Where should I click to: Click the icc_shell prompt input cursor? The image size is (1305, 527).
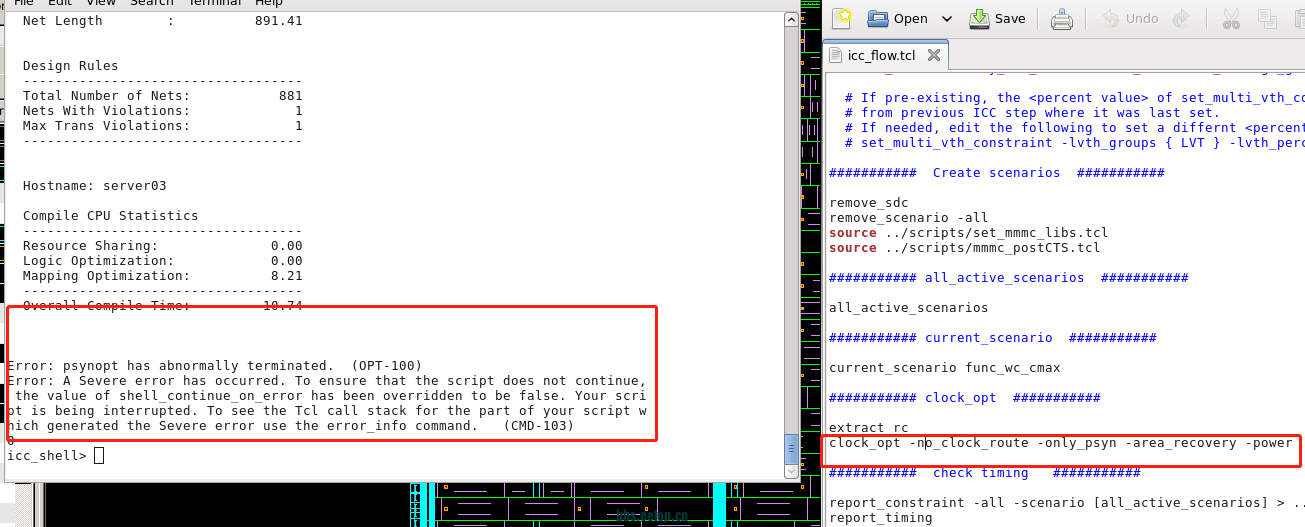[98, 456]
